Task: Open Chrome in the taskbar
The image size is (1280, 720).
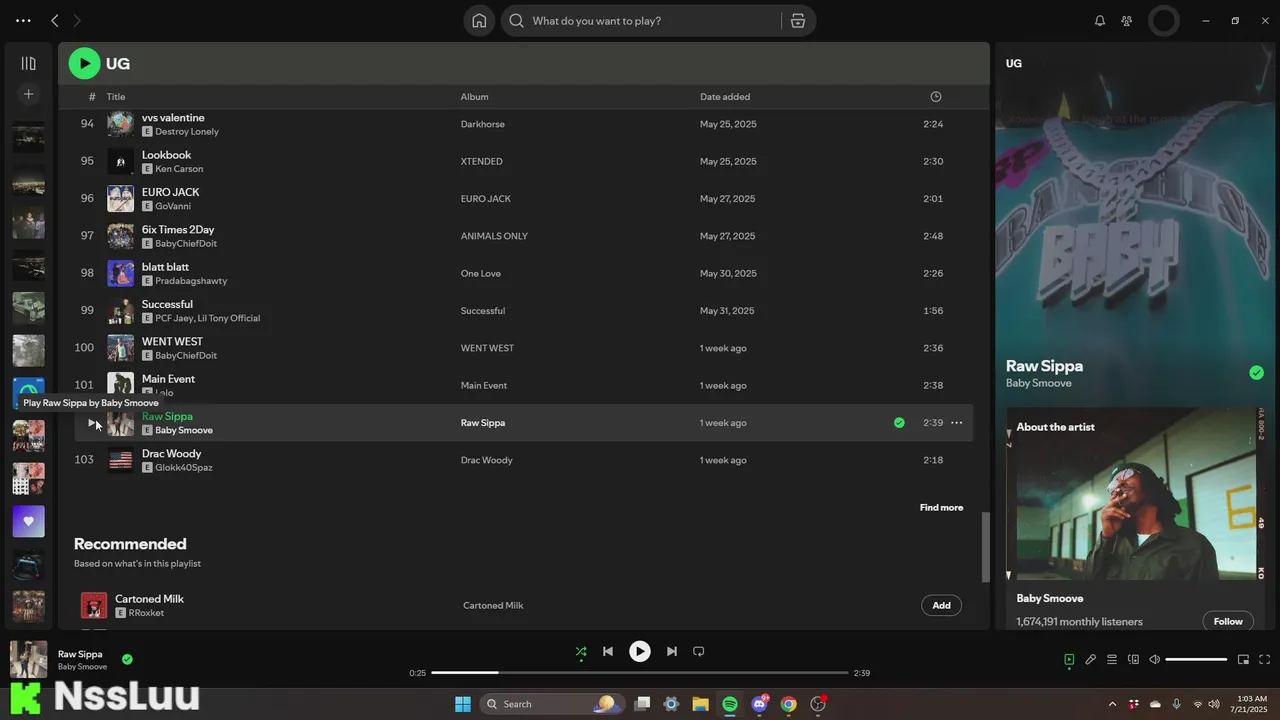Action: 789,704
